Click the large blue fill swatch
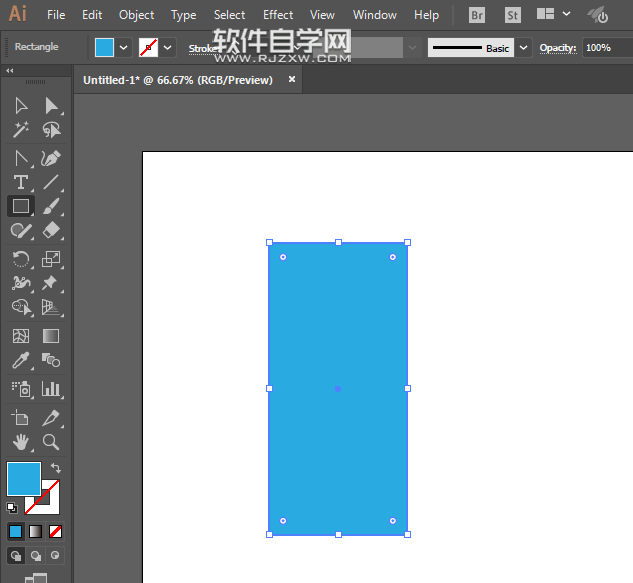This screenshot has width=633, height=583. coord(23,478)
